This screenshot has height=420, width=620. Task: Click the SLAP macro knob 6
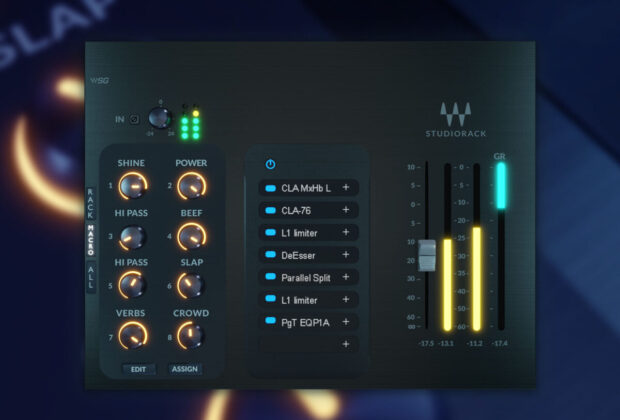coord(191,285)
